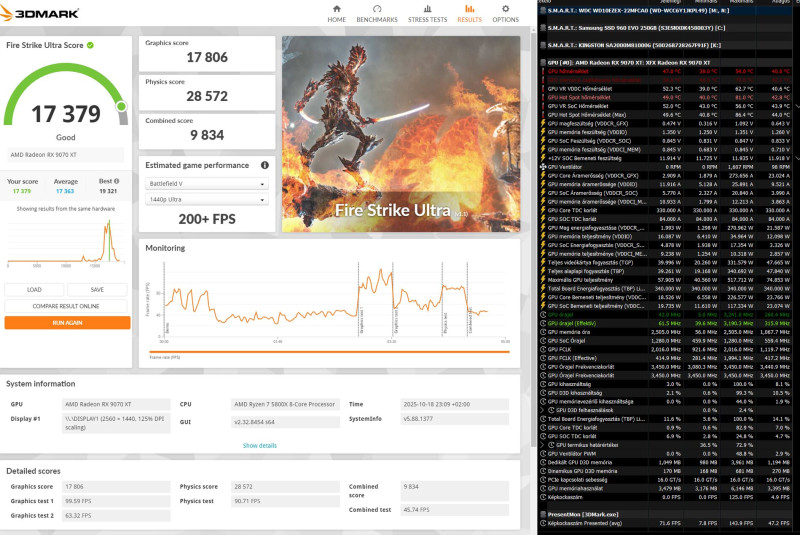Click the 3DMark results vertical scrollbar
This screenshot has width=800, height=535.
(533, 240)
